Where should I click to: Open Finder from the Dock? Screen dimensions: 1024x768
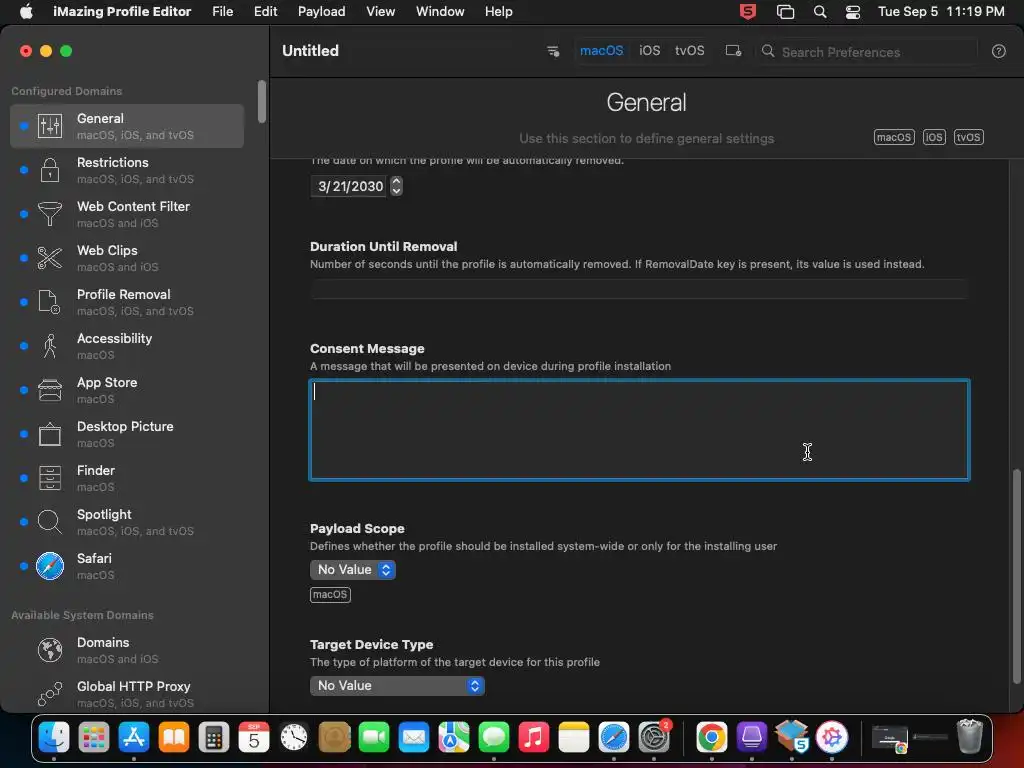coord(54,737)
